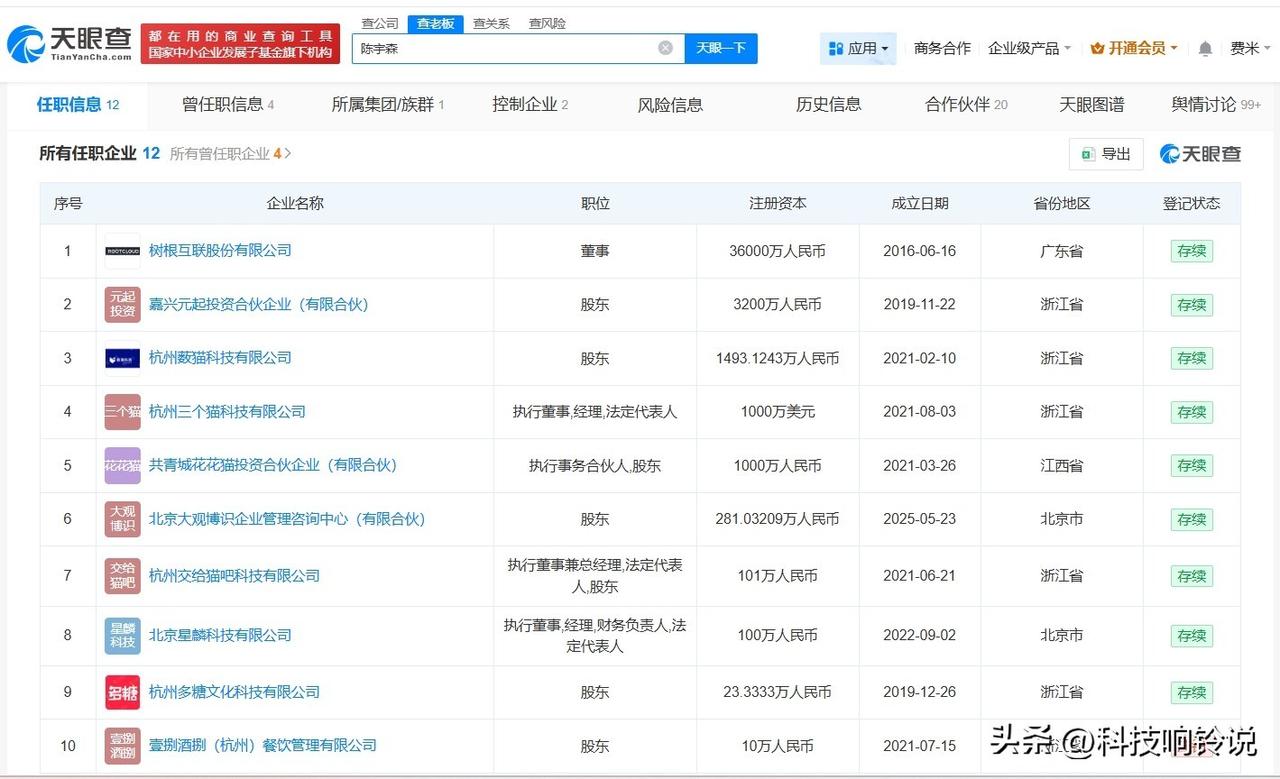Open 北京星麟科技有限公司 link
The width and height of the screenshot is (1280, 779).
(x=220, y=635)
